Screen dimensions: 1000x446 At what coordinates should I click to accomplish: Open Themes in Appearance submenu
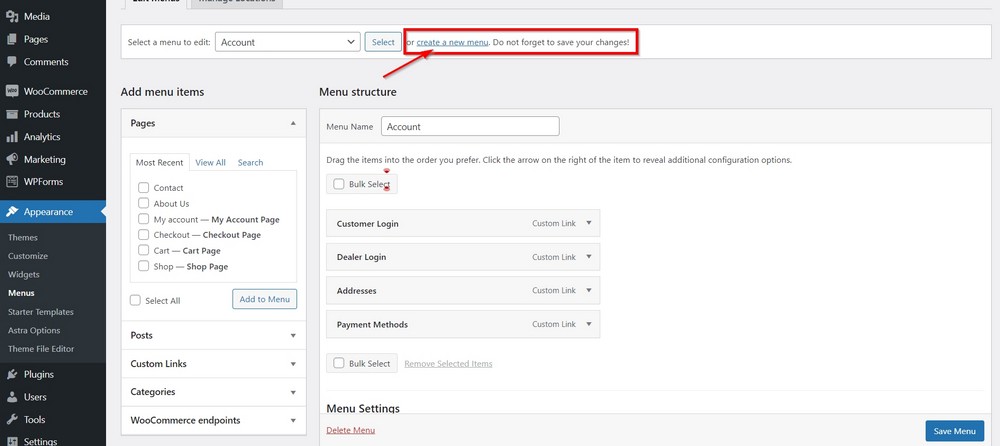tap(23, 237)
